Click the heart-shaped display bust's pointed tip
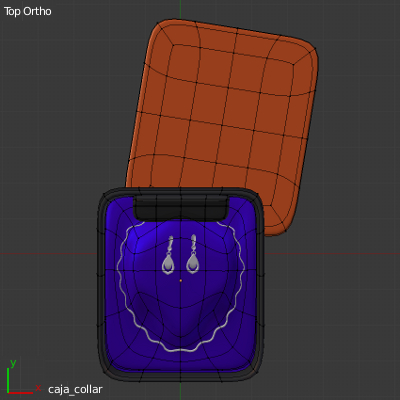This screenshot has width=400, height=400. coord(181,337)
